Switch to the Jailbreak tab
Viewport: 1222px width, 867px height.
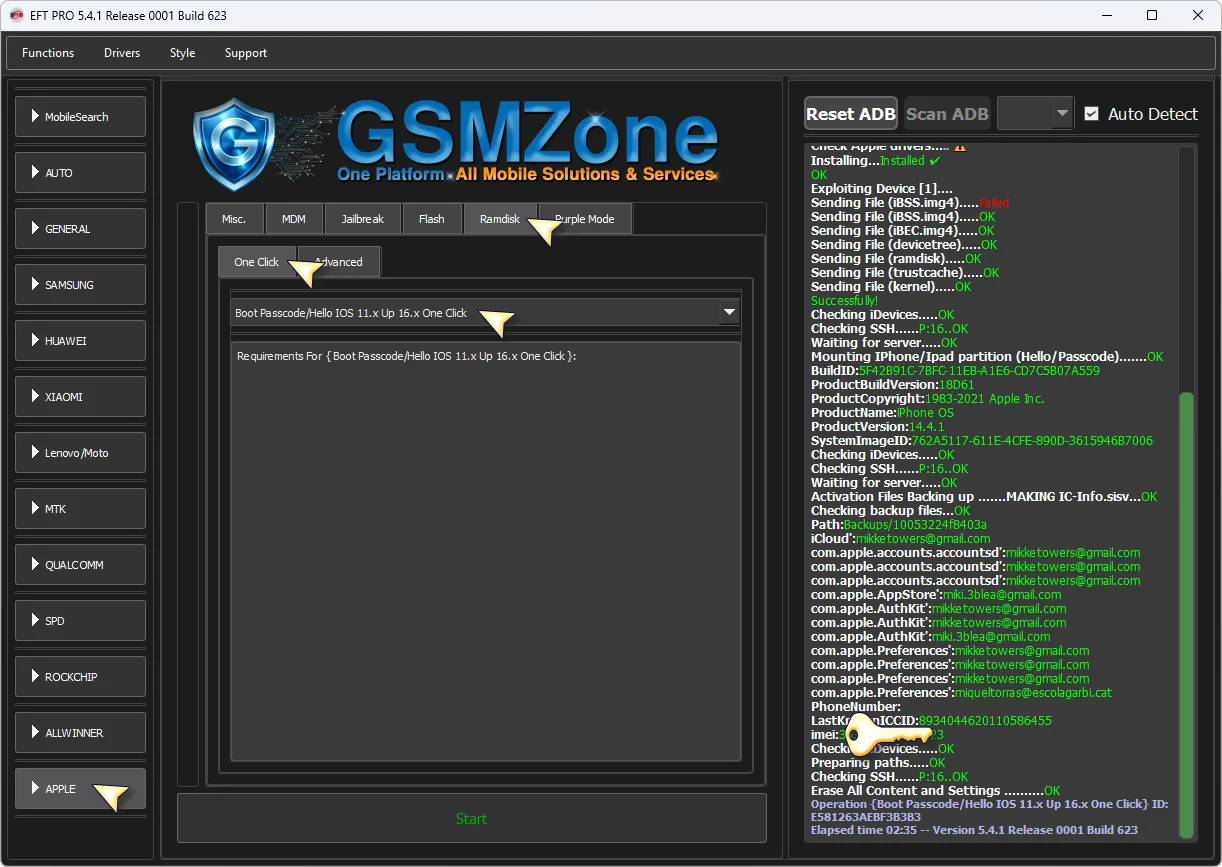362,219
